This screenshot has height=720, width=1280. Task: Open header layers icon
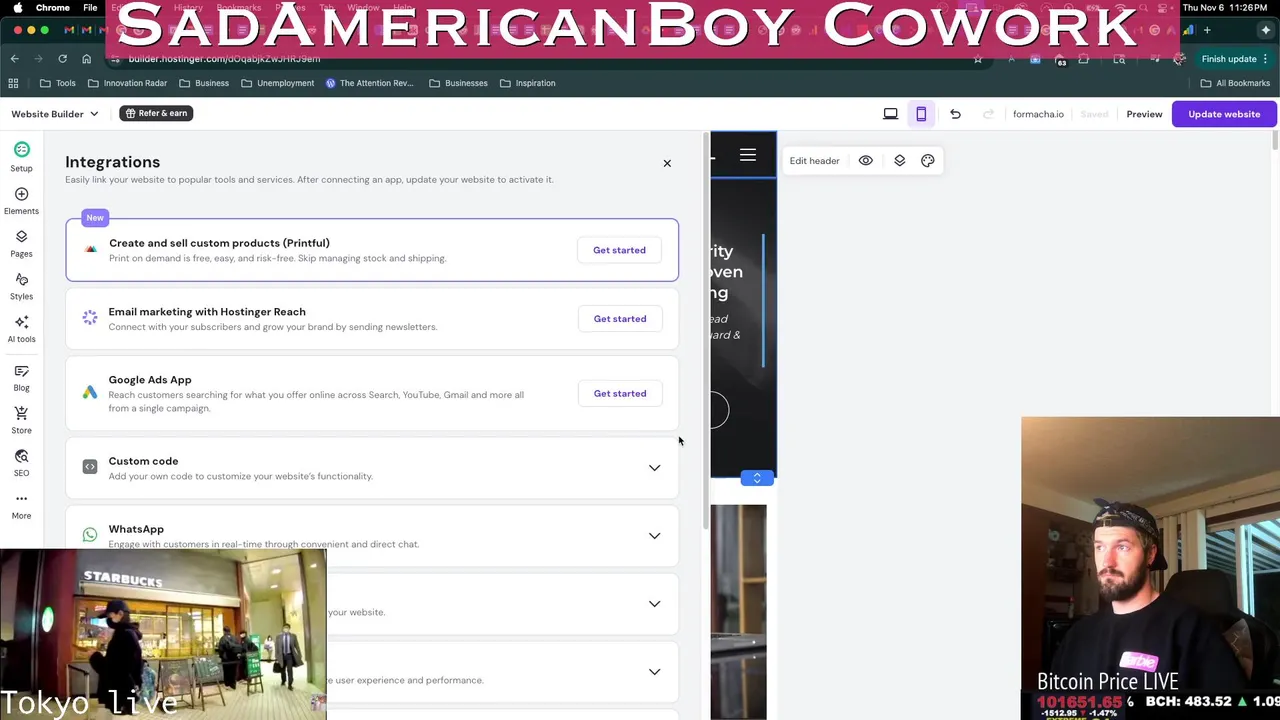(899, 160)
